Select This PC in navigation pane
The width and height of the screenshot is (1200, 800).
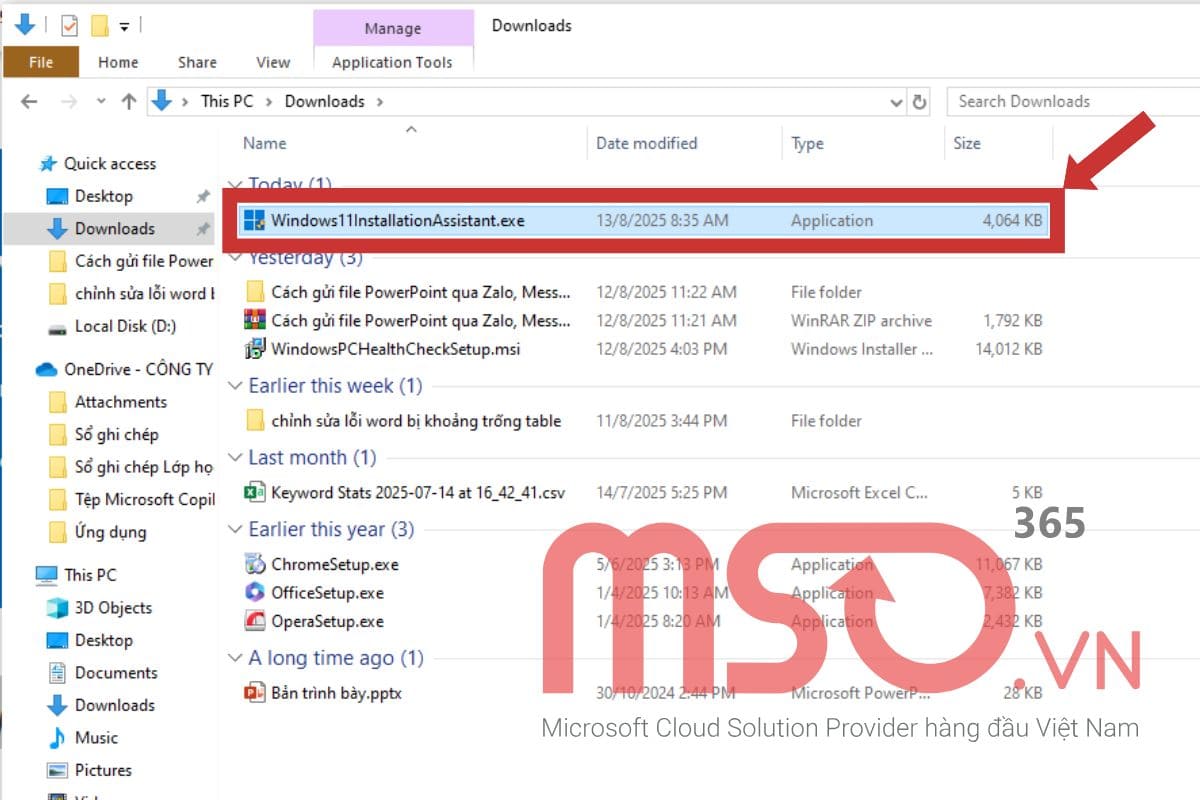pyautogui.click(x=90, y=575)
